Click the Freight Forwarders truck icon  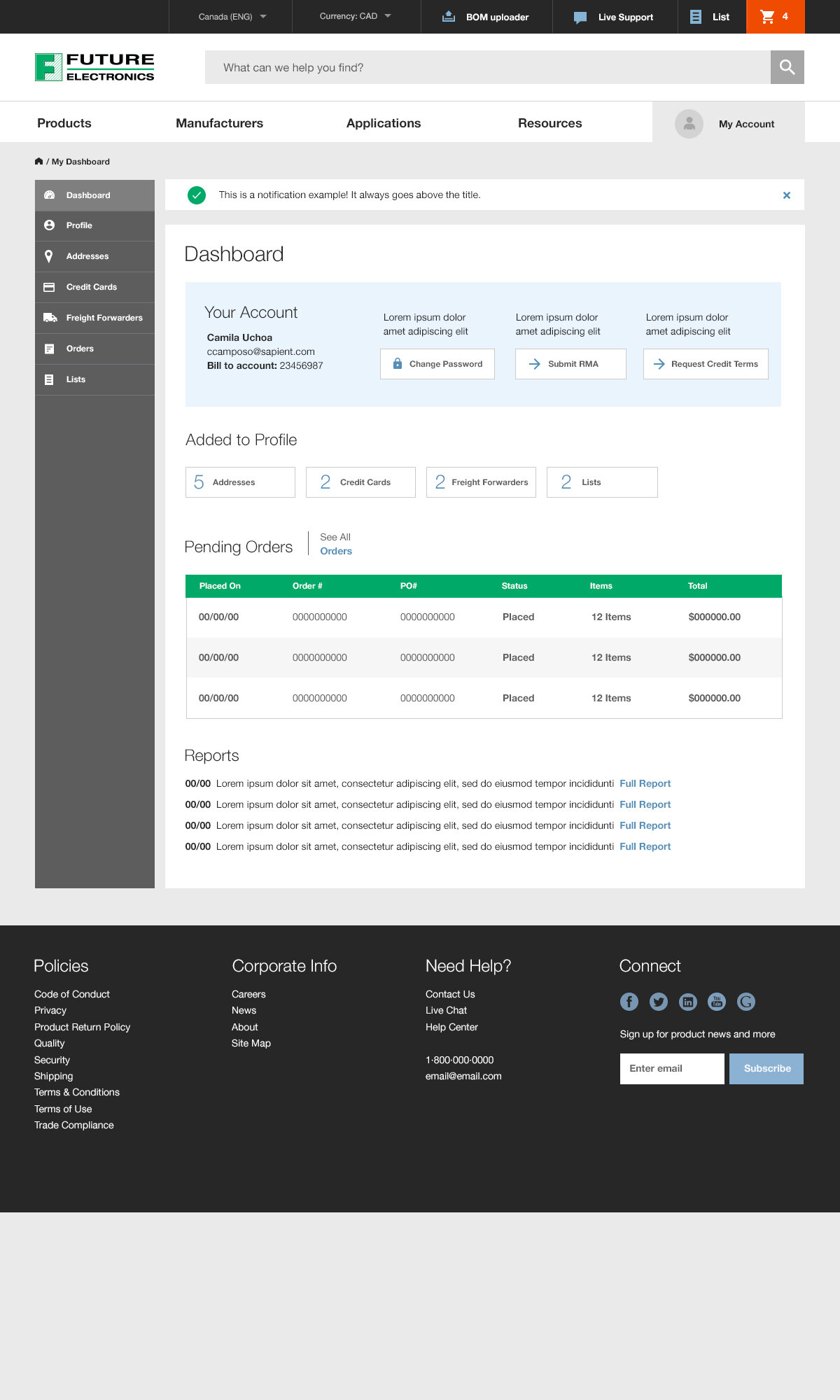[50, 318]
